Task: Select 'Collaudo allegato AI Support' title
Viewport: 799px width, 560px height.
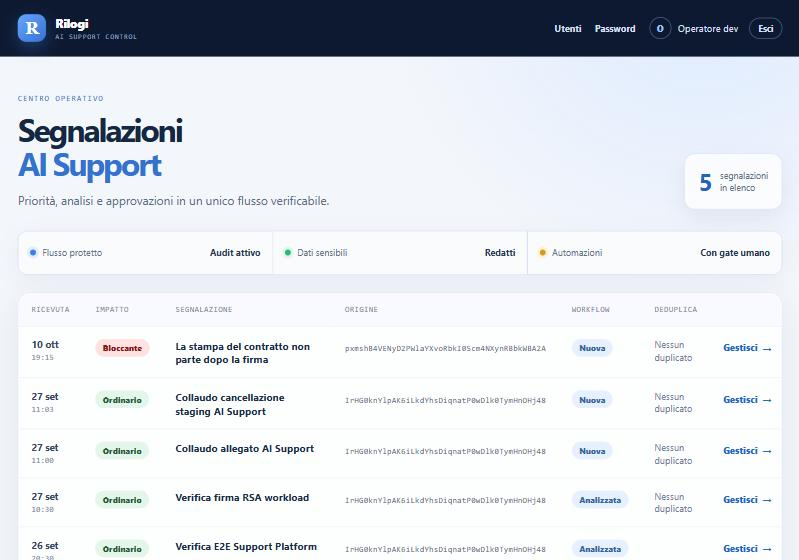Action: (x=245, y=449)
